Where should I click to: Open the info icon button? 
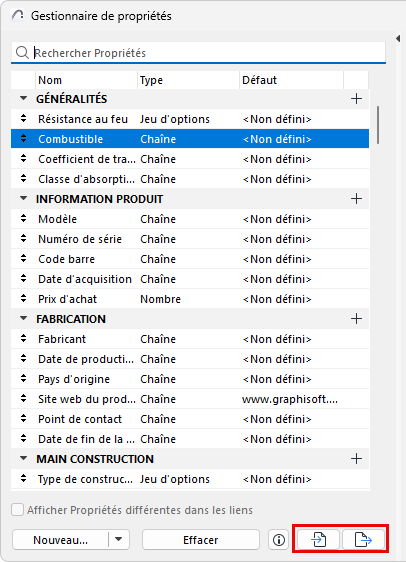pos(279,540)
